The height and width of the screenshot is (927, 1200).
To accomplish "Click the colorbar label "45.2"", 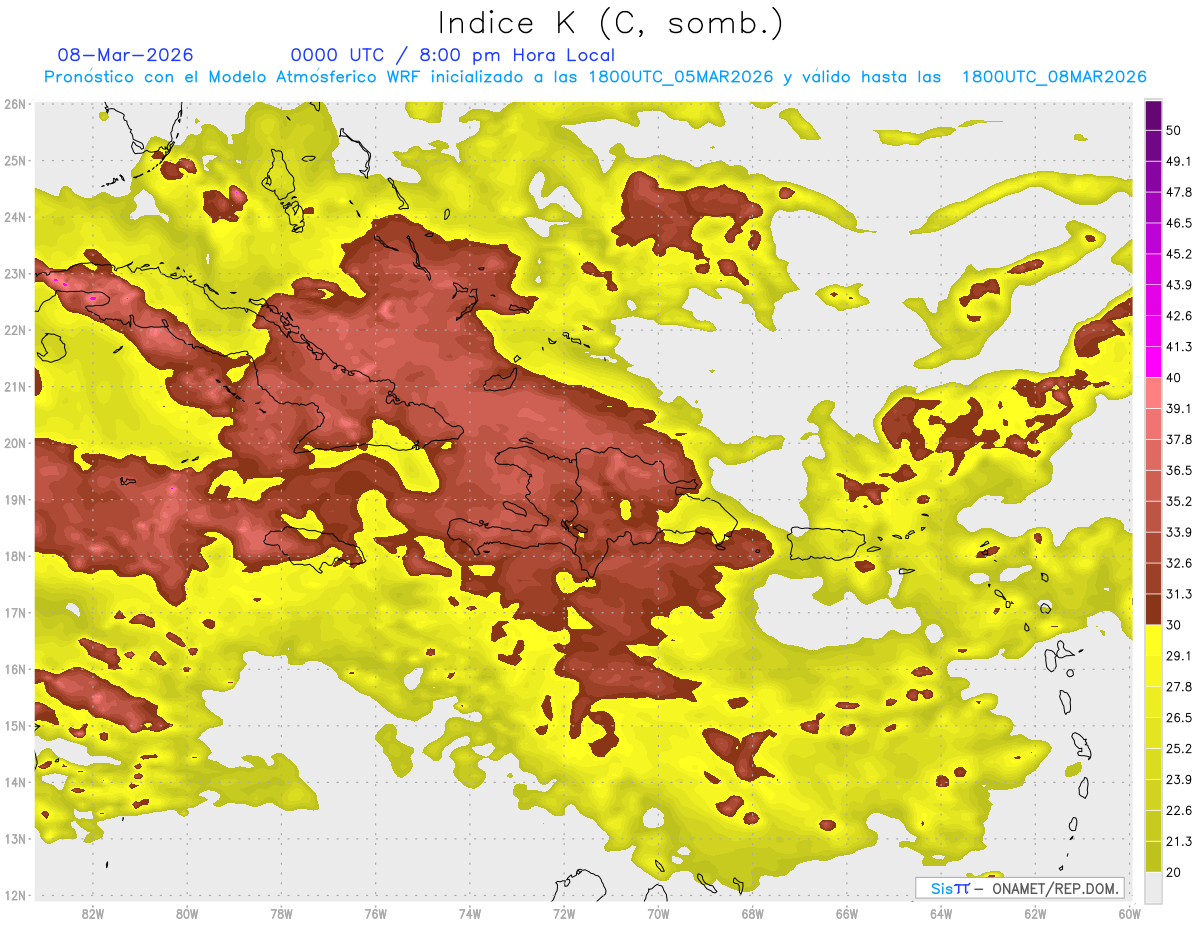I will click(x=1179, y=254).
